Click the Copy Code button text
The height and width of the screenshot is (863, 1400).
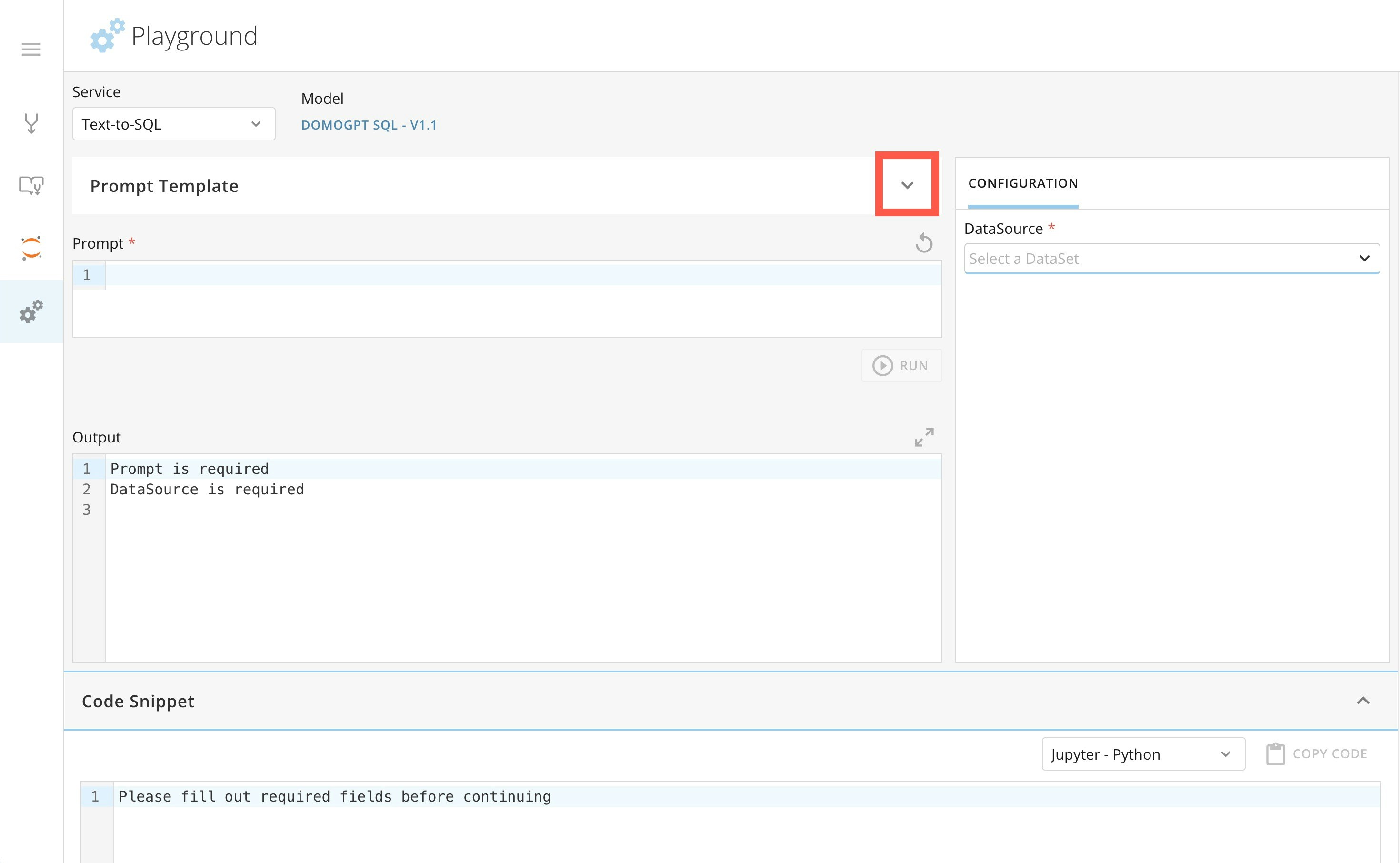pyautogui.click(x=1329, y=754)
